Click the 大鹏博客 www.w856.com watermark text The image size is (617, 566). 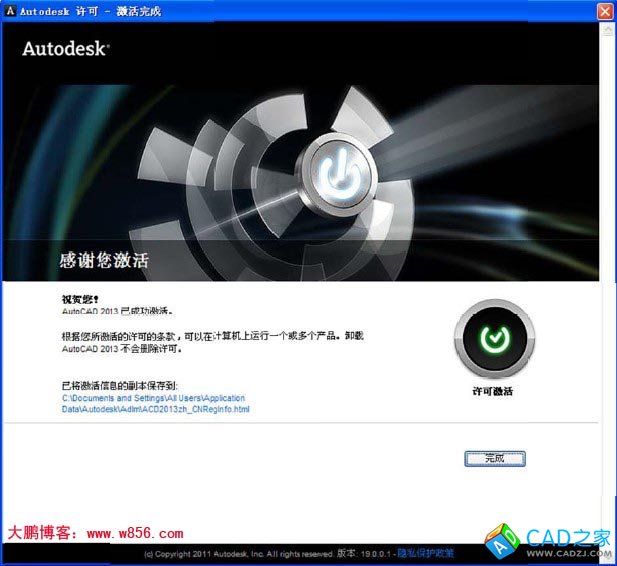pos(96,534)
